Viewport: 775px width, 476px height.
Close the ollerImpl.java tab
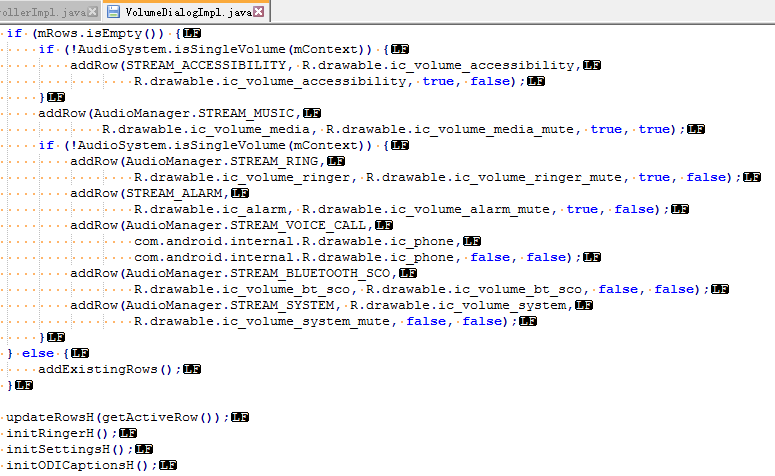[92, 12]
